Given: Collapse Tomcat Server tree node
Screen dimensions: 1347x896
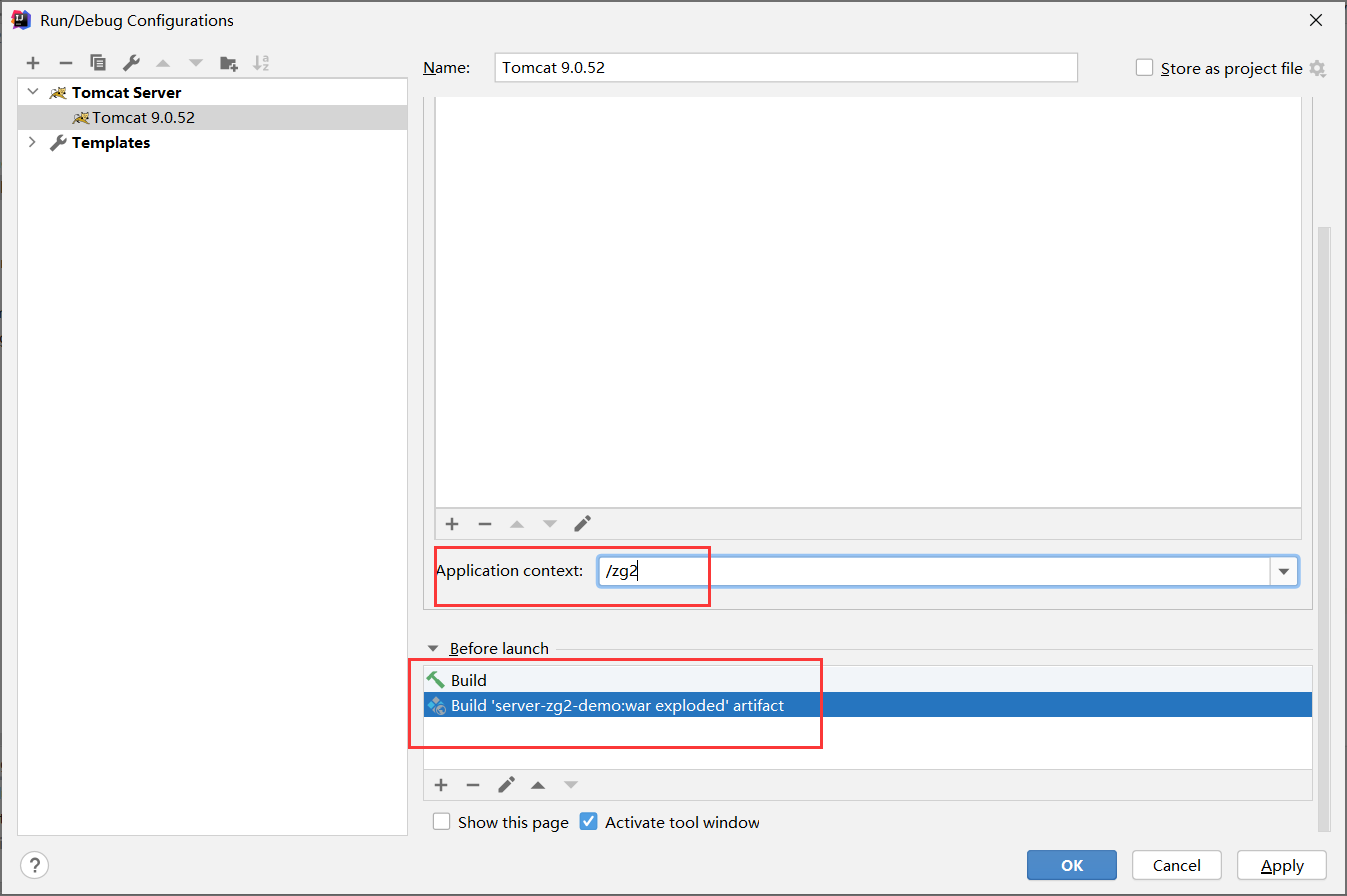Looking at the screenshot, I should [x=33, y=92].
